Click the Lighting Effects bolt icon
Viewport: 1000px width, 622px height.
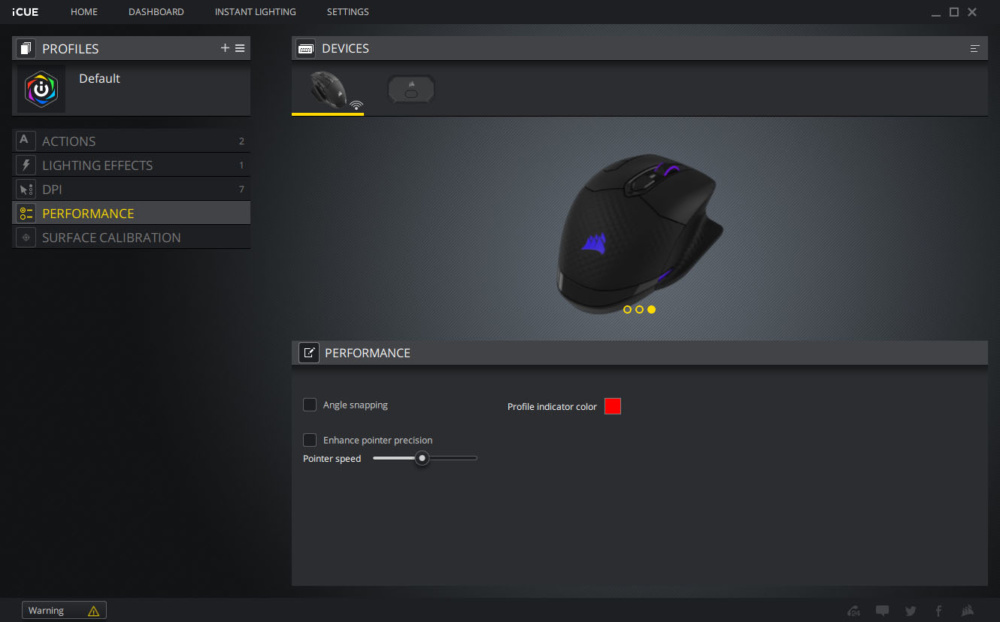26,165
